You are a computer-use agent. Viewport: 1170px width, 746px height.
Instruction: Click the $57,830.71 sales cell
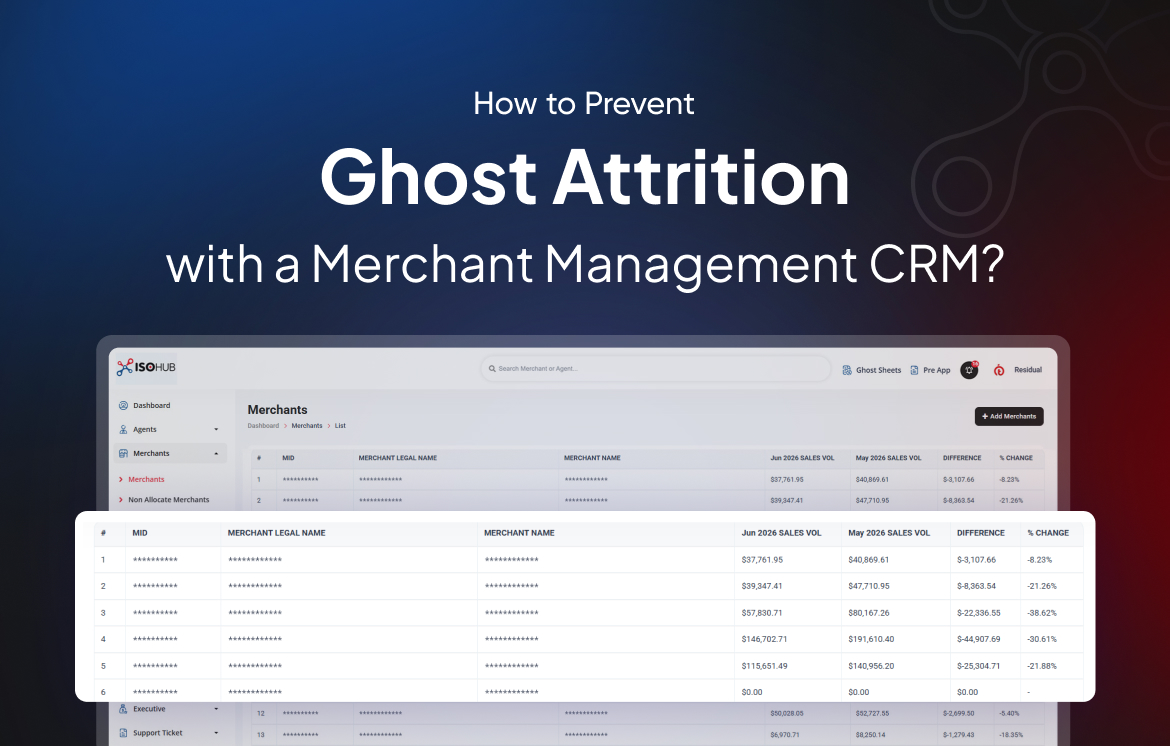point(762,612)
